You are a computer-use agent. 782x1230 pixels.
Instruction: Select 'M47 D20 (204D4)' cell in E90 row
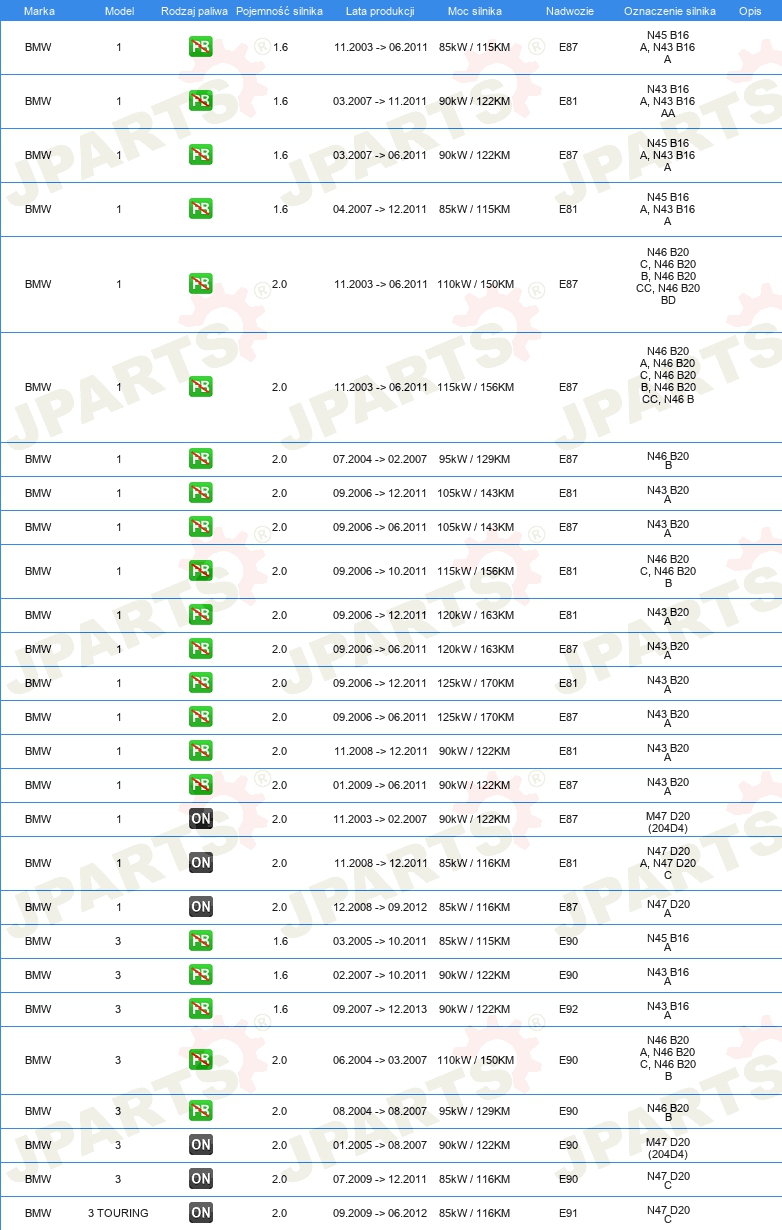click(x=668, y=1148)
